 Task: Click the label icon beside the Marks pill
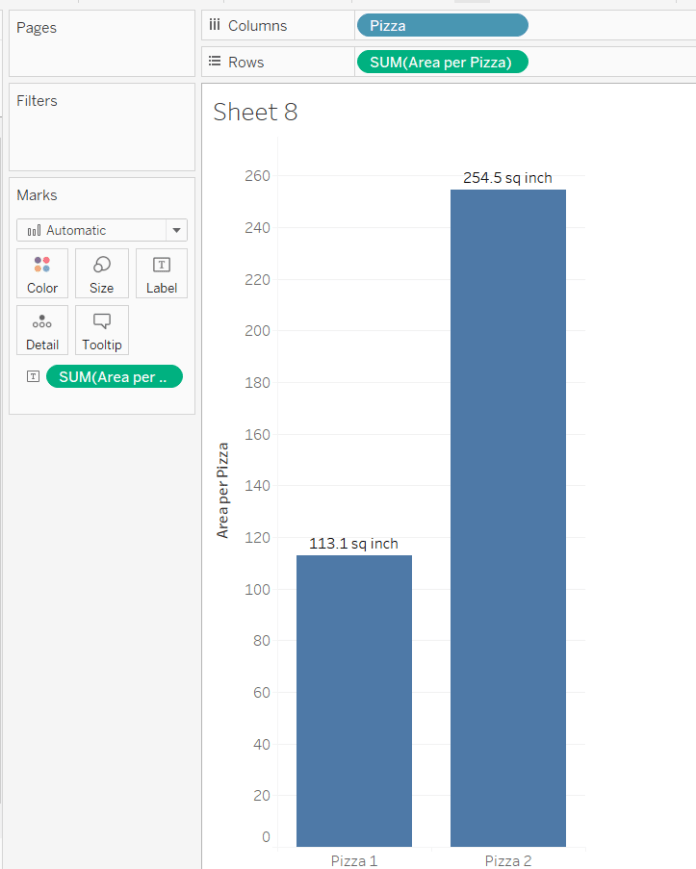33,376
